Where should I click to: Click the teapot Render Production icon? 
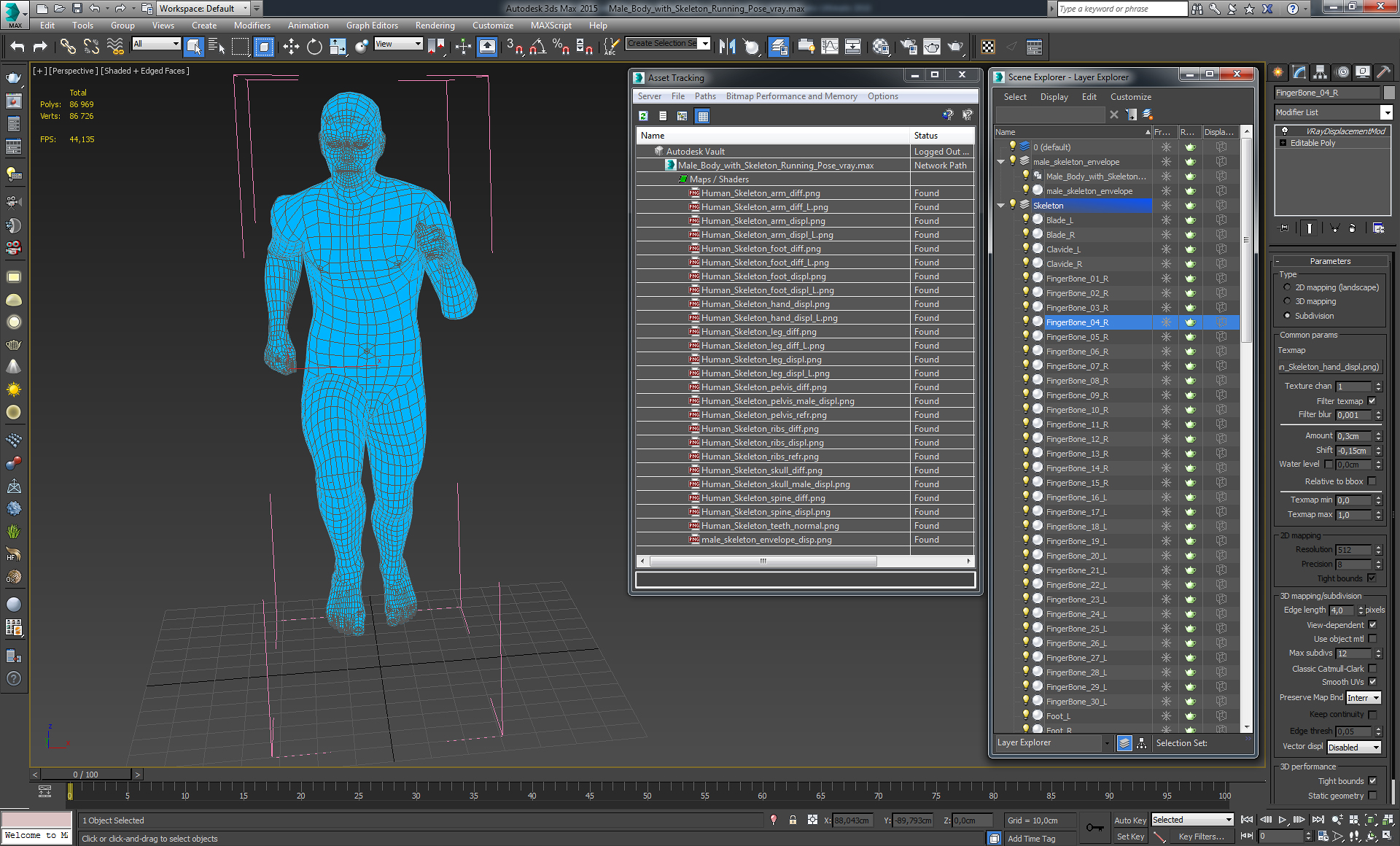(955, 47)
